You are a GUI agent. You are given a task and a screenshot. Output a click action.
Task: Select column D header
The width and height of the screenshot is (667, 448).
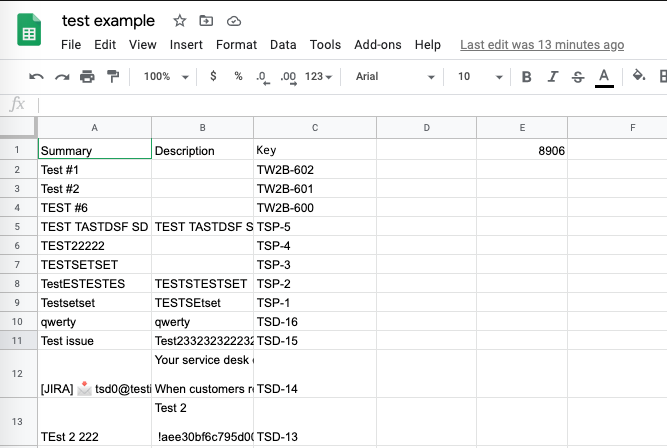(426, 128)
